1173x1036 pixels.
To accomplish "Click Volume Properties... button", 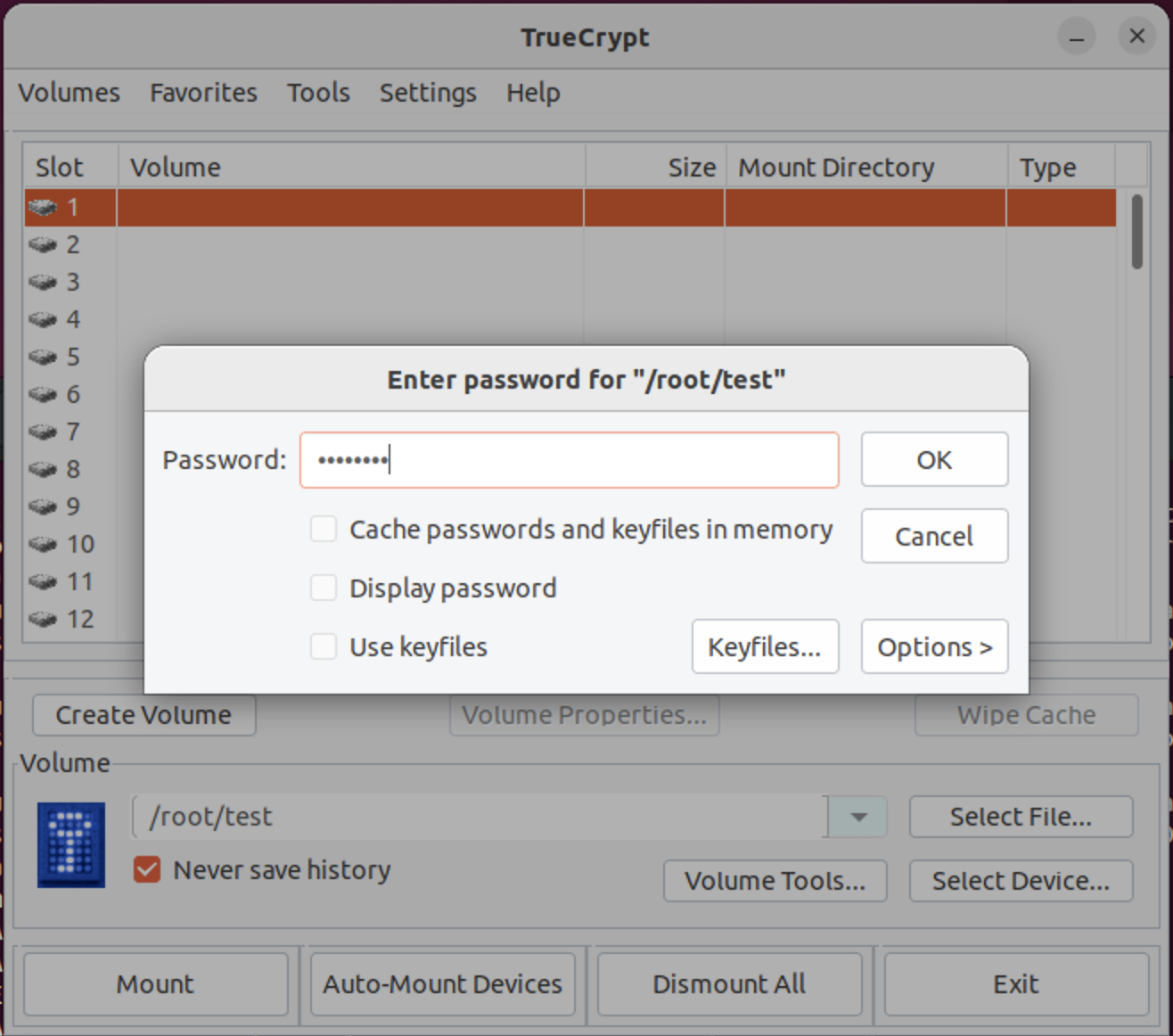I will 584,715.
